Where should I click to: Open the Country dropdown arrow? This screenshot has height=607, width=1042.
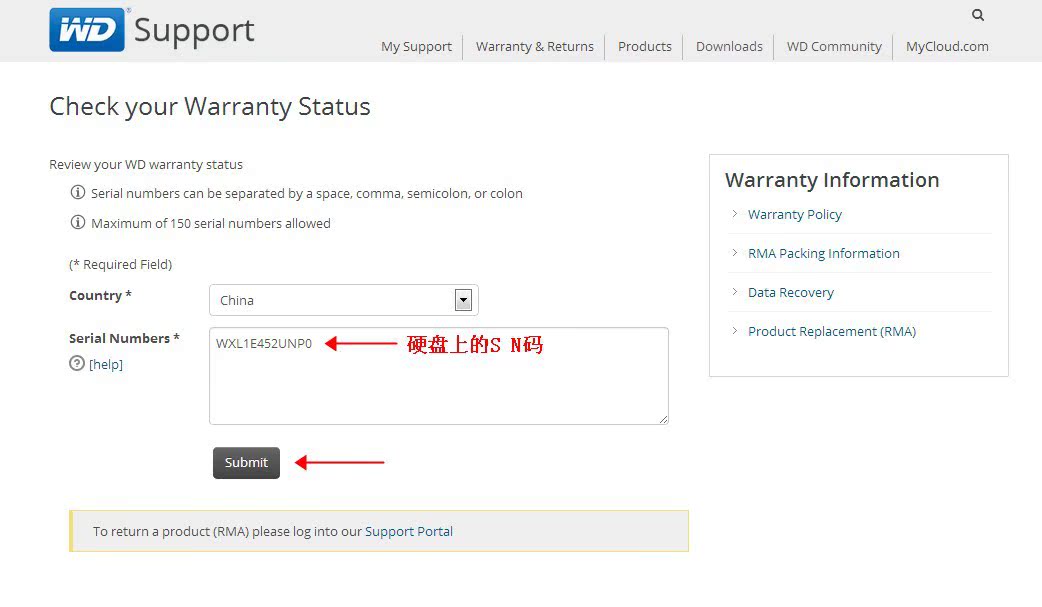point(463,300)
